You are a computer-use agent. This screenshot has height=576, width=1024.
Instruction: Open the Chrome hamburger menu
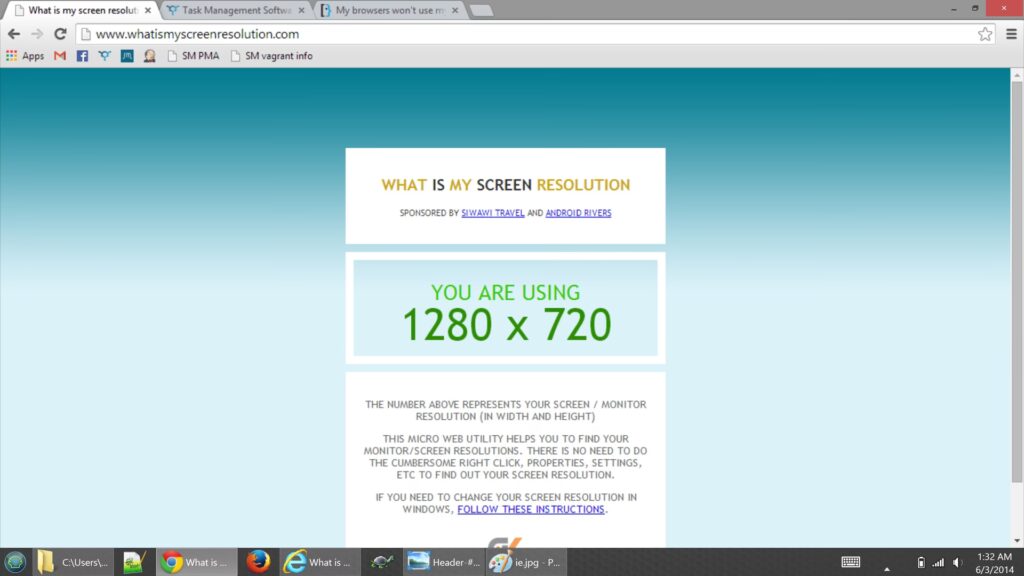tap(1011, 34)
